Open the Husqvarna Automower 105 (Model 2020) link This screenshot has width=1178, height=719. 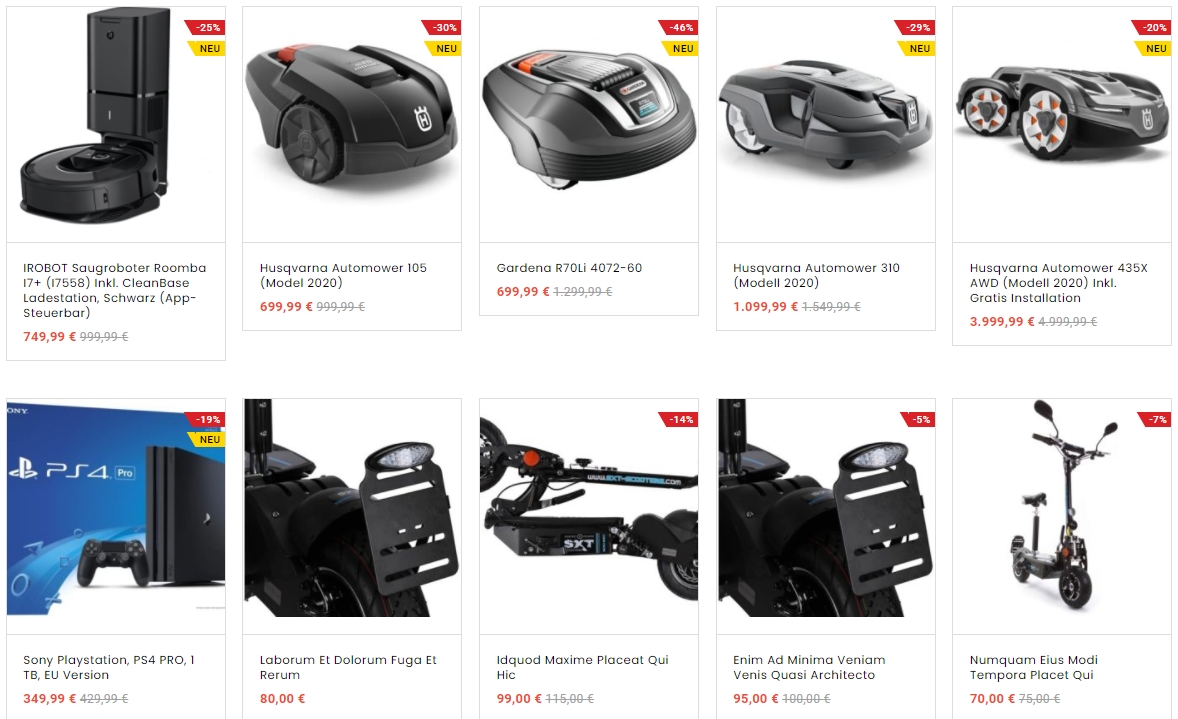[x=343, y=275]
